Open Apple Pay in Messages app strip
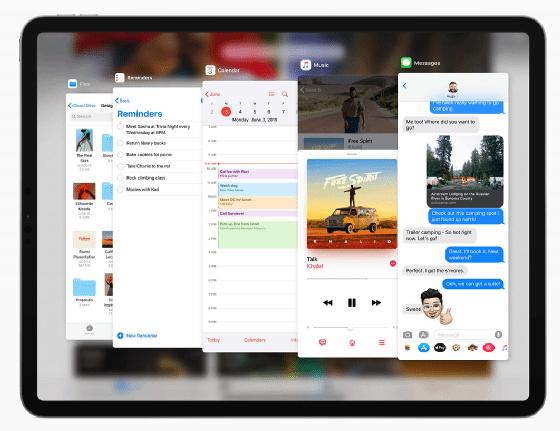560x431 pixels. click(x=440, y=347)
